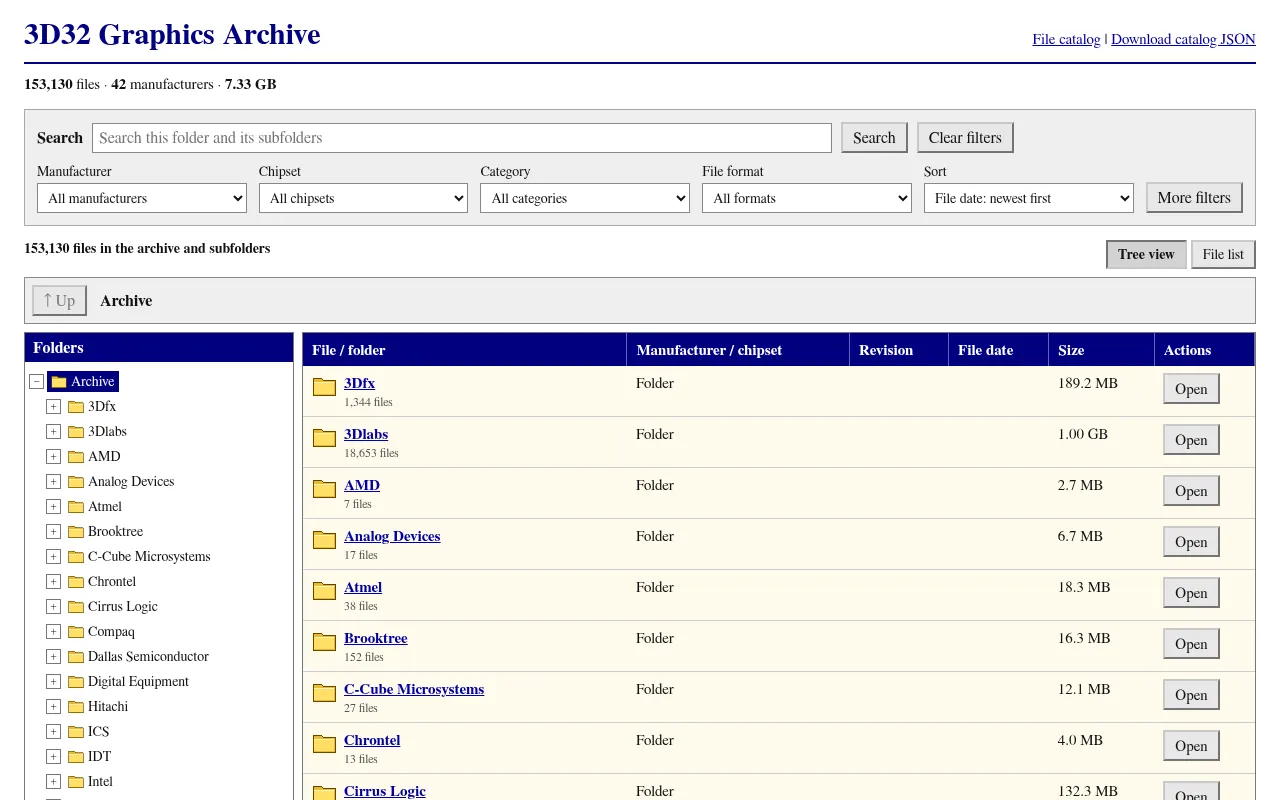Click the folder icon in the 3Dlabs table row

click(324, 438)
